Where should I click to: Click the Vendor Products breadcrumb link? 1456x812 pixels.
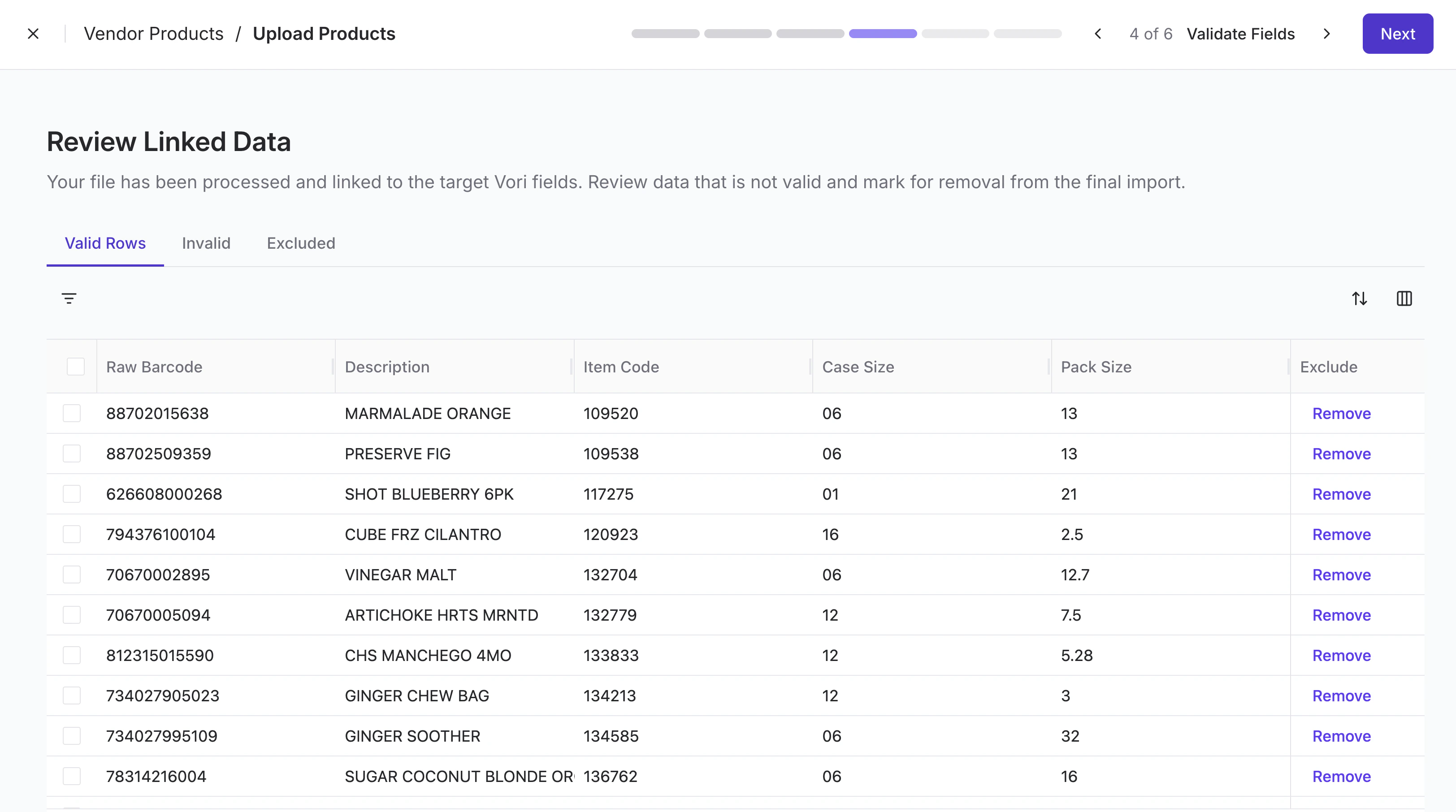[154, 34]
